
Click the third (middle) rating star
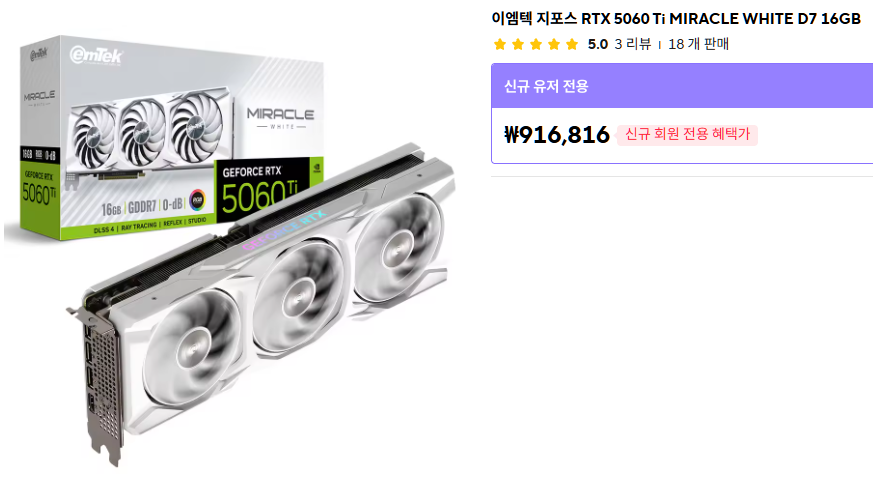536,45
